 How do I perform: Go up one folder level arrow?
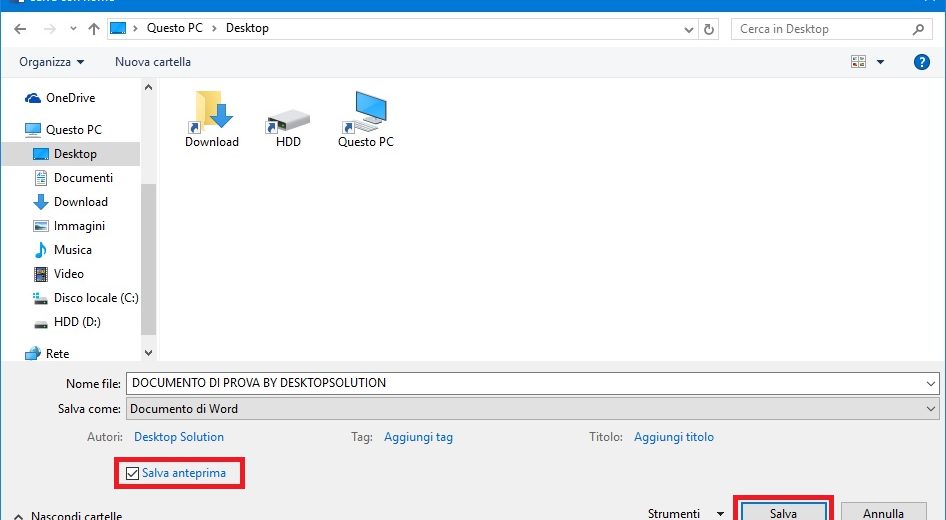tap(94, 29)
